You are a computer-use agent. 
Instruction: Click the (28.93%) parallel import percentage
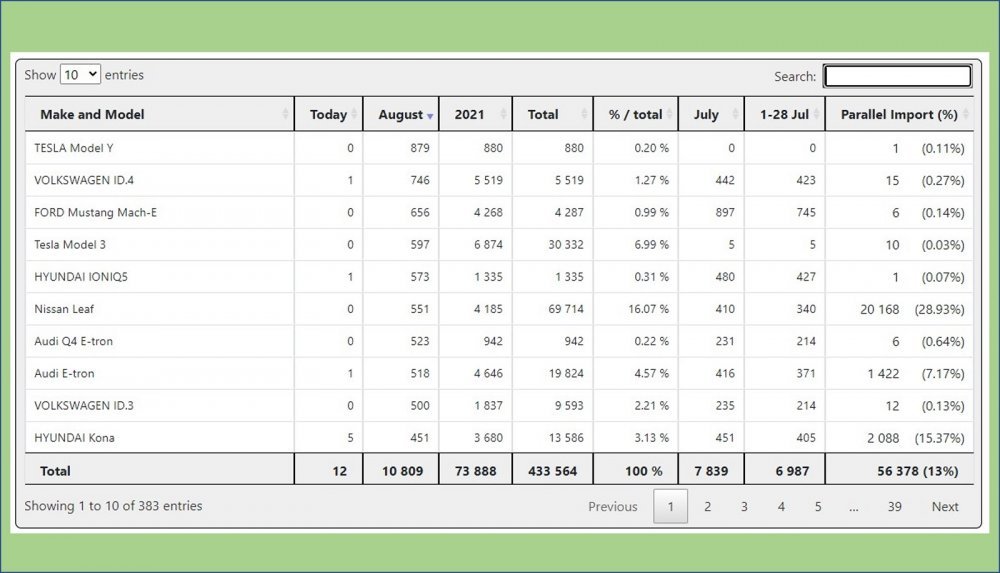click(939, 309)
